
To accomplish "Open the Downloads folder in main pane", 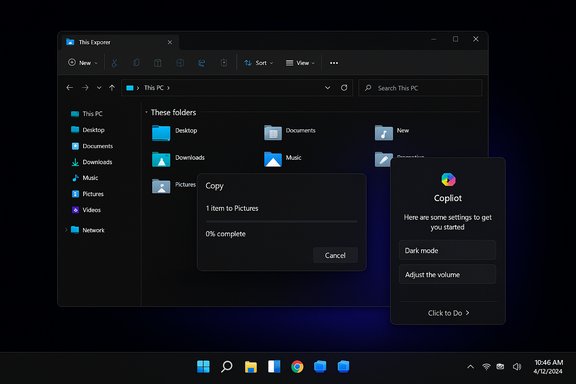I will [161, 159].
